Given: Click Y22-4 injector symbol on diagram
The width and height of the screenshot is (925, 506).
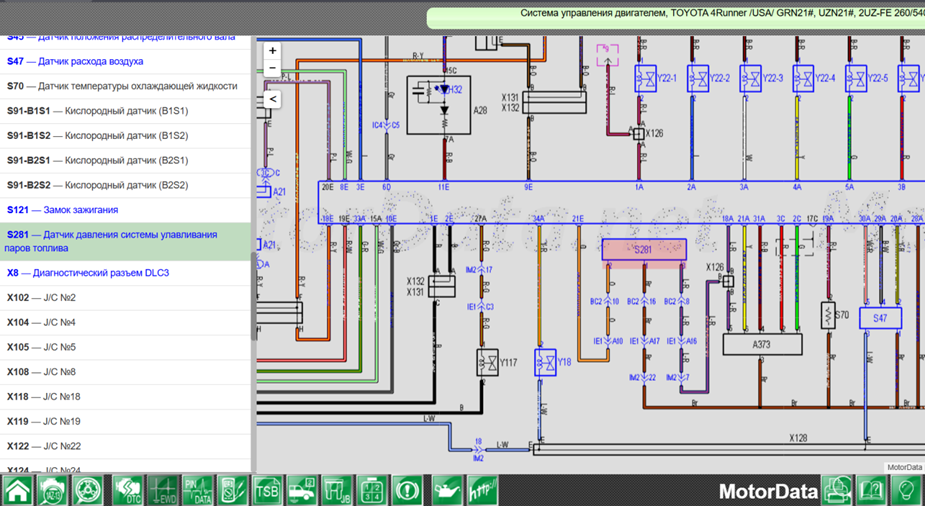Looking at the screenshot, I should point(803,78).
